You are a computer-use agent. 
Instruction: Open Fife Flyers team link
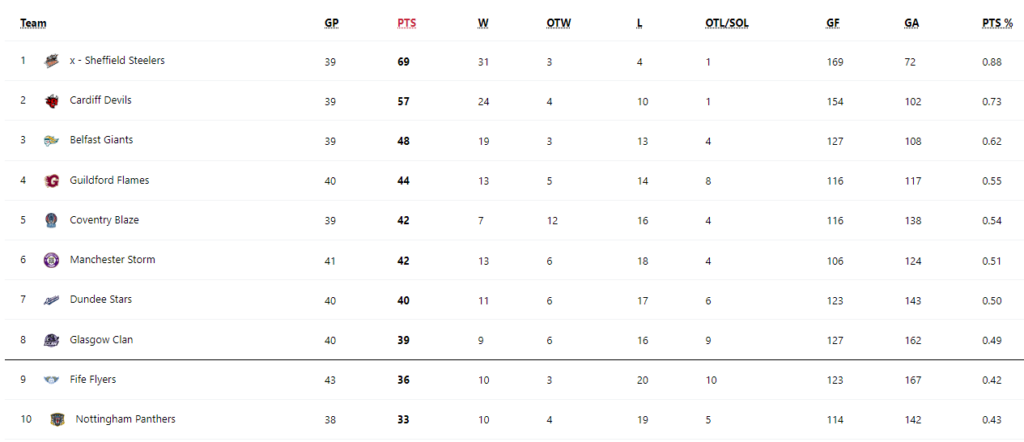[93, 379]
